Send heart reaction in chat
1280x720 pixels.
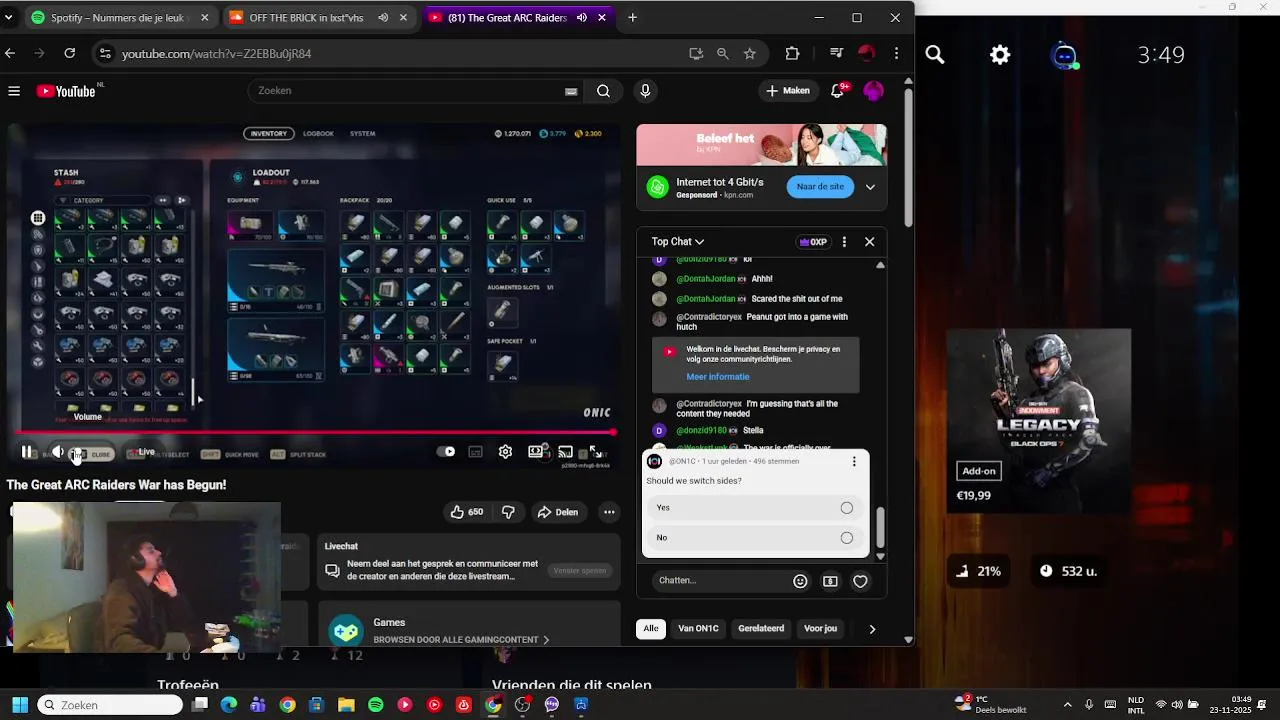coord(860,581)
